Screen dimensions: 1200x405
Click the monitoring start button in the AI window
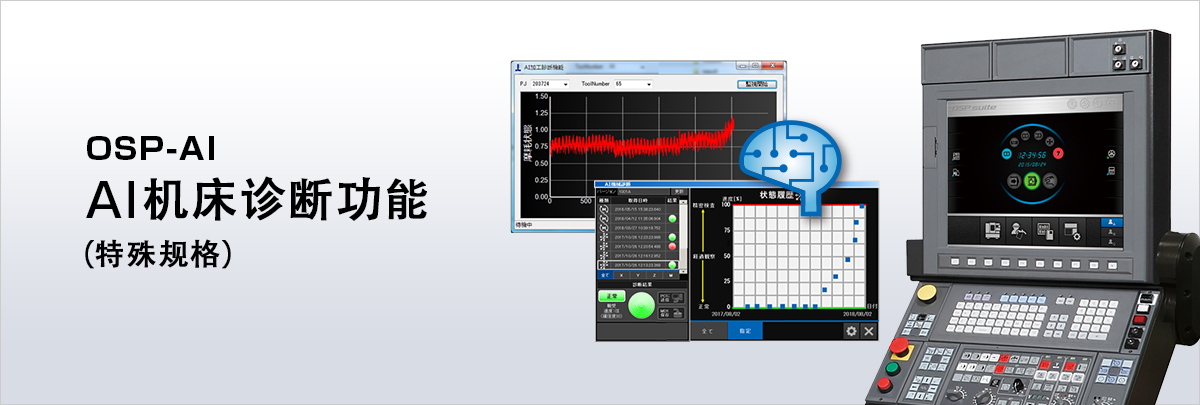point(758,84)
